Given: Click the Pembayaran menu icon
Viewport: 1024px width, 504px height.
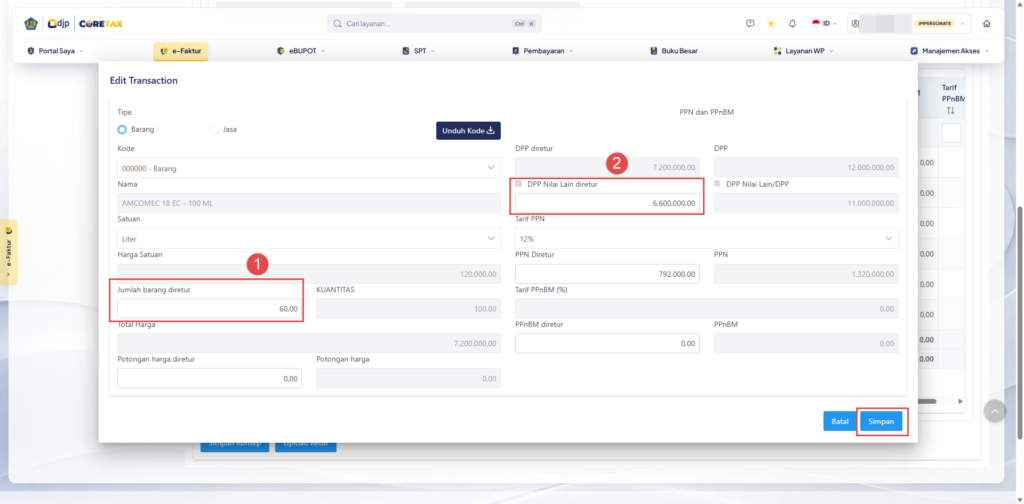Looking at the screenshot, I should 515,50.
